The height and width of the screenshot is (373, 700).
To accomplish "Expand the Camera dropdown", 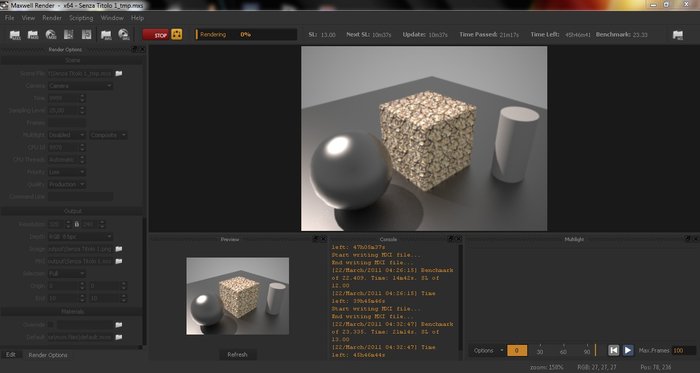I will (x=80, y=86).
